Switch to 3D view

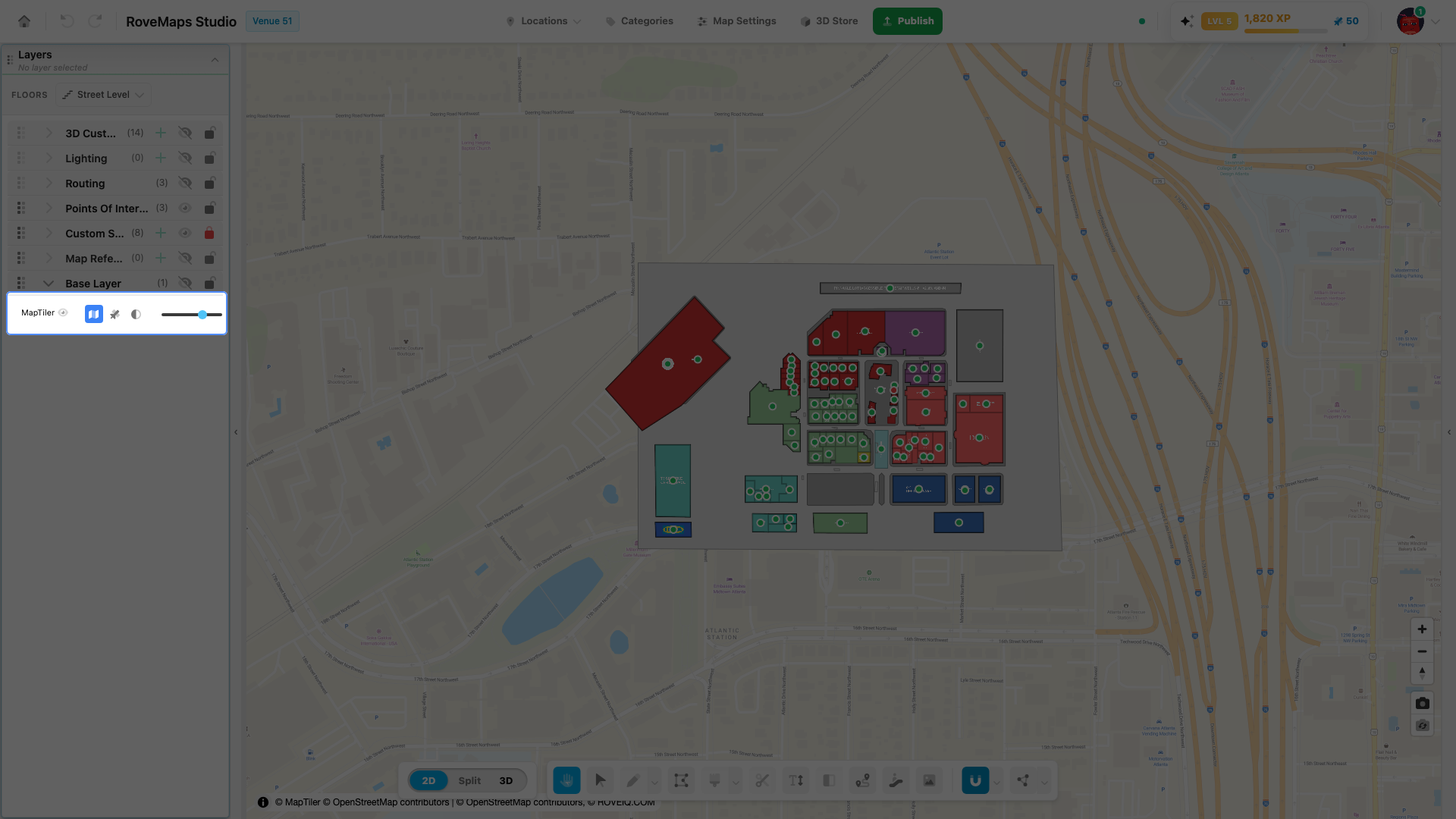click(x=506, y=781)
